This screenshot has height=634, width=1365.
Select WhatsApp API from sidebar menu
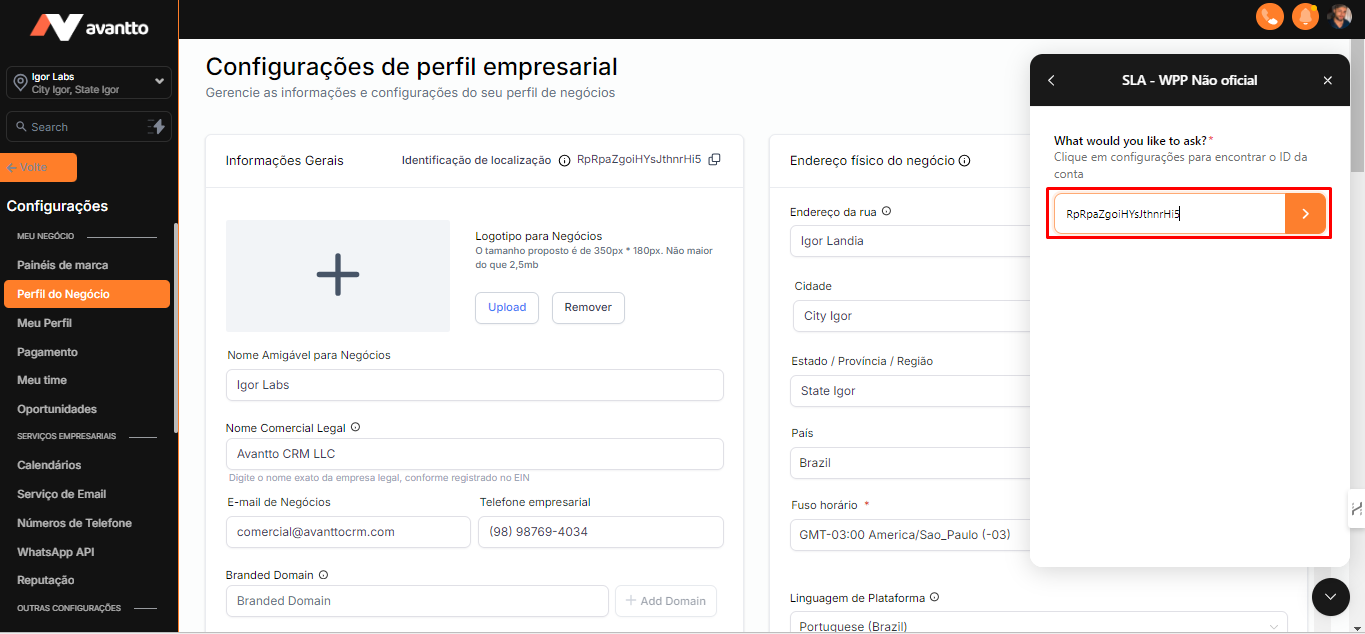pos(56,552)
